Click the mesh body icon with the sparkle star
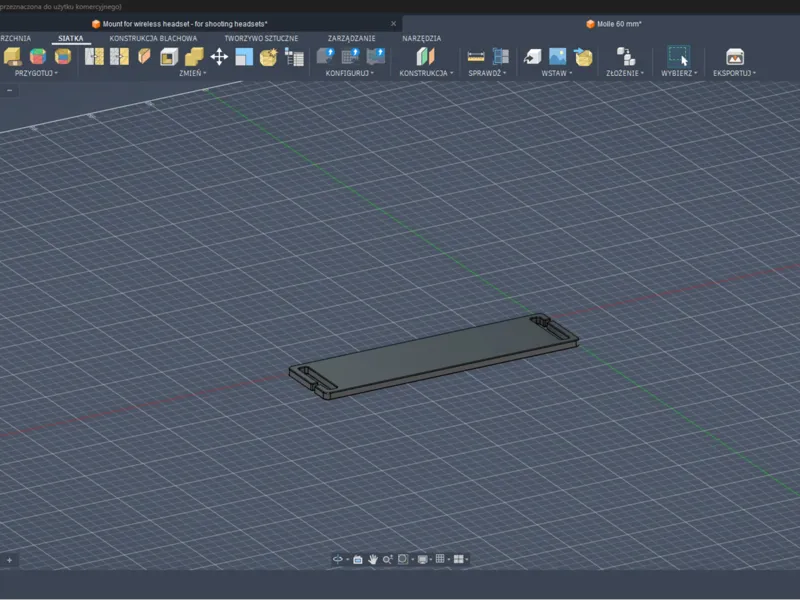800x600 pixels. pyautogui.click(x=269, y=57)
